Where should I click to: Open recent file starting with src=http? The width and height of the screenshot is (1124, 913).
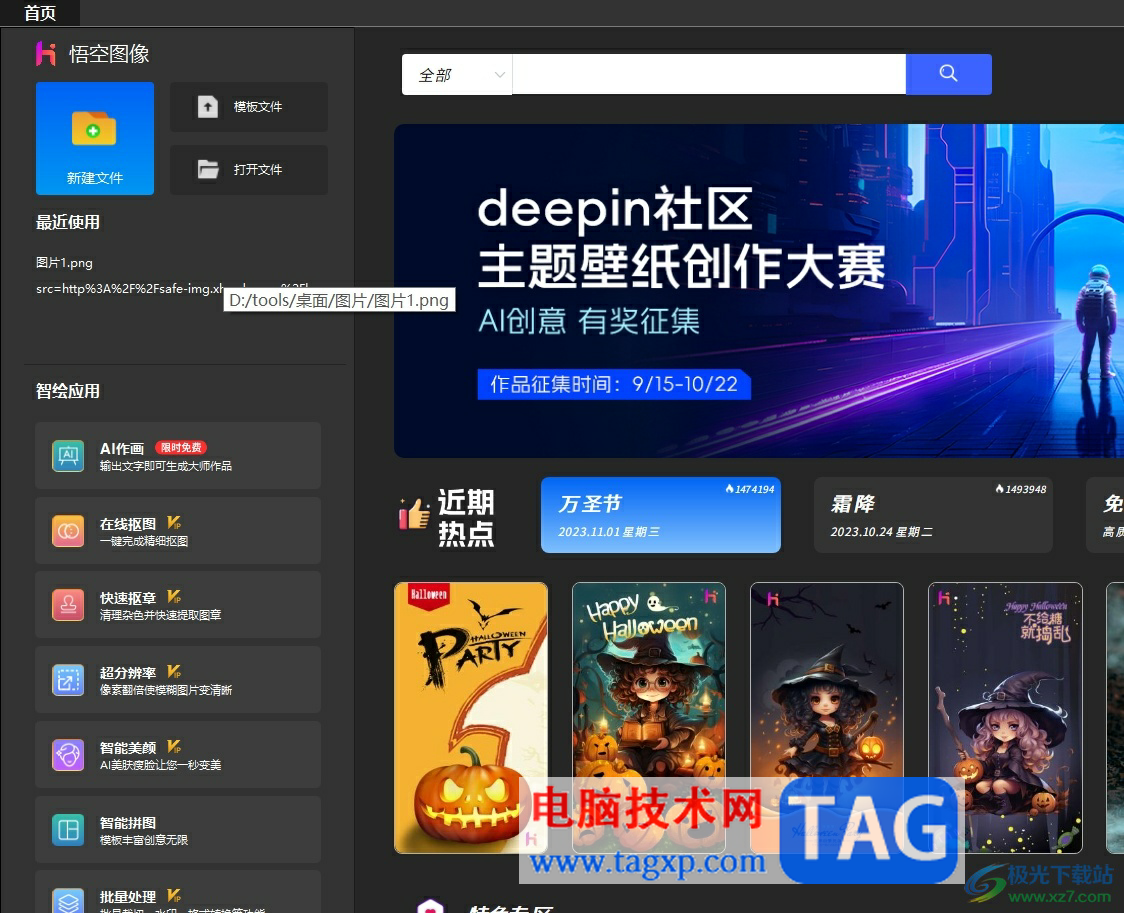click(129, 289)
